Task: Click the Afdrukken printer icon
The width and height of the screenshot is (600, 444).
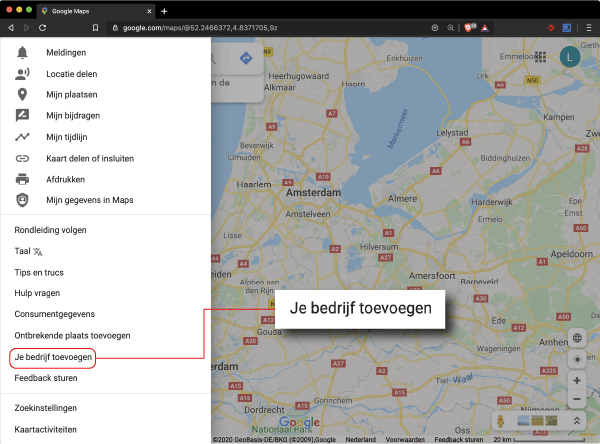Action: [x=22, y=179]
